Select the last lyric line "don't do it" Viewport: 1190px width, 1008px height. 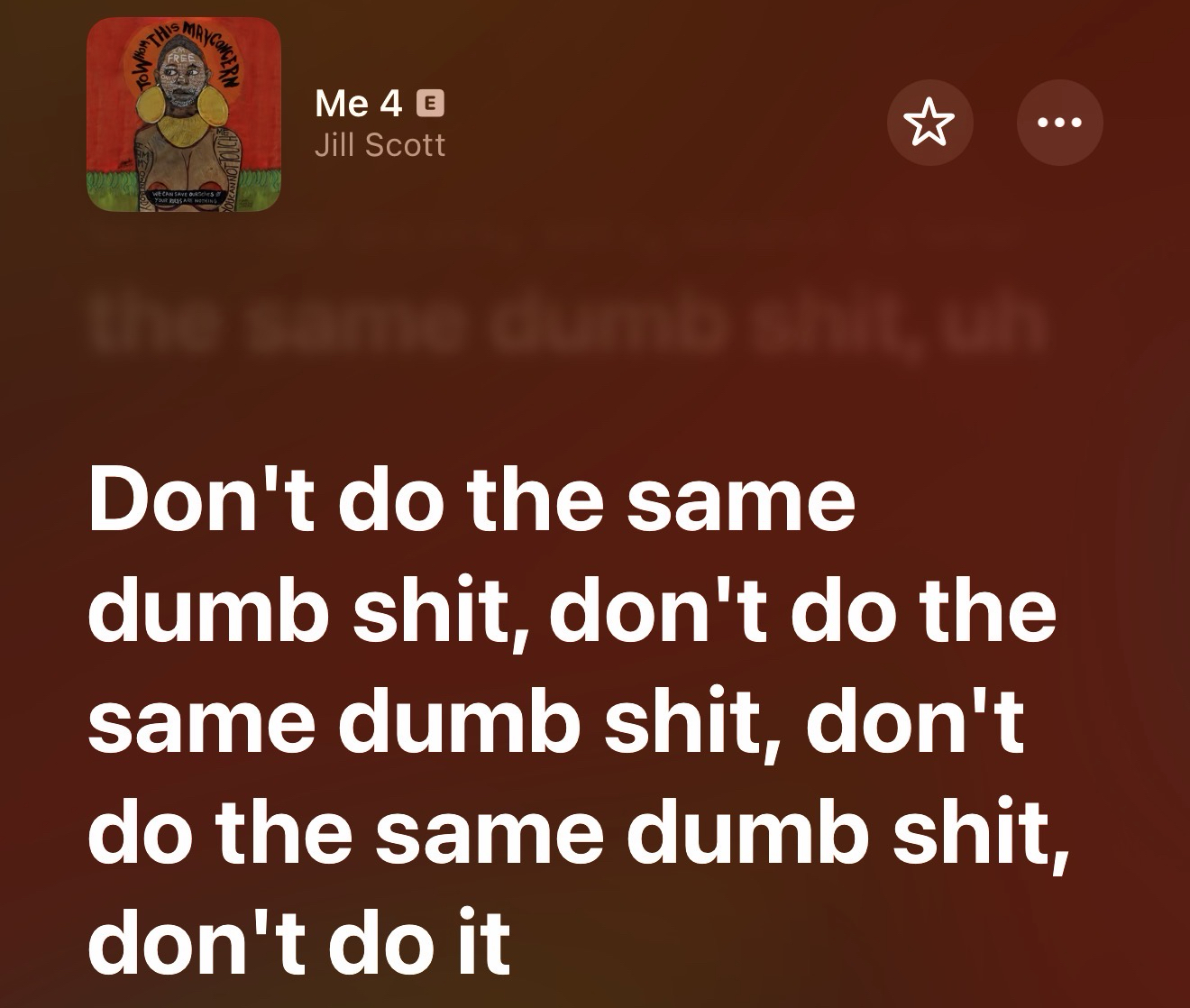point(299,939)
